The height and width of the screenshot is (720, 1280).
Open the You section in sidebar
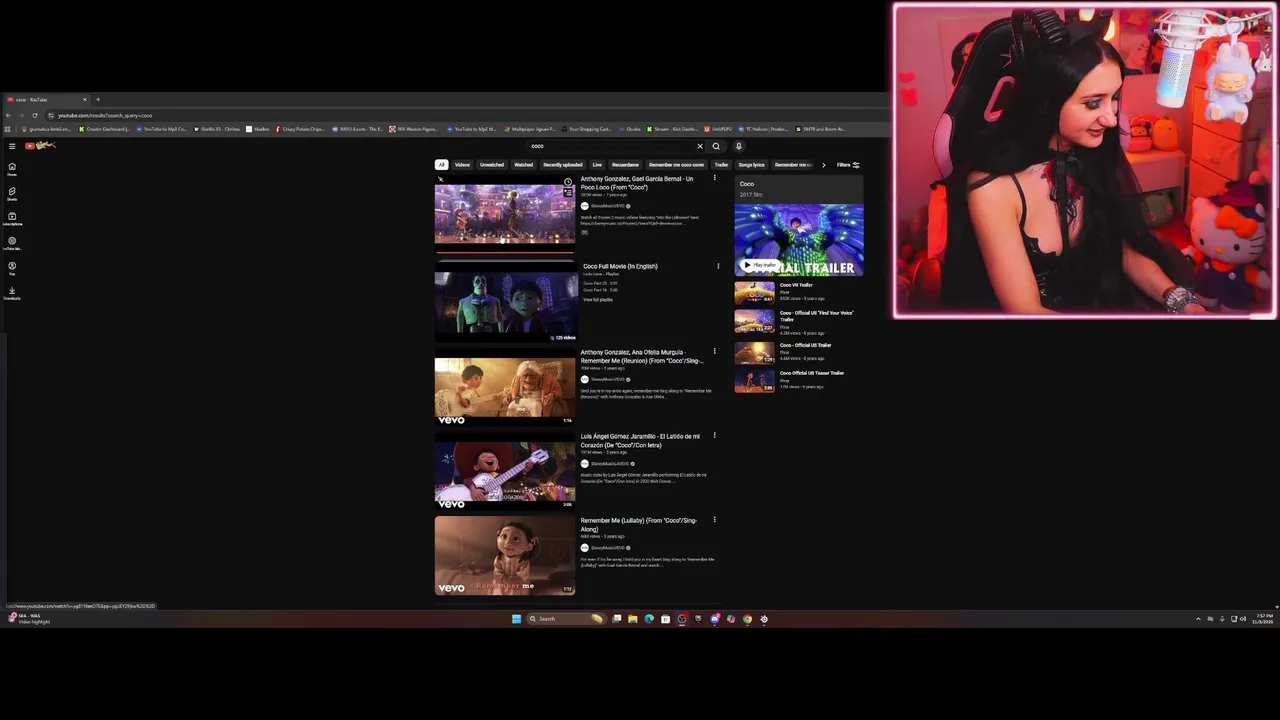pyautogui.click(x=12, y=268)
